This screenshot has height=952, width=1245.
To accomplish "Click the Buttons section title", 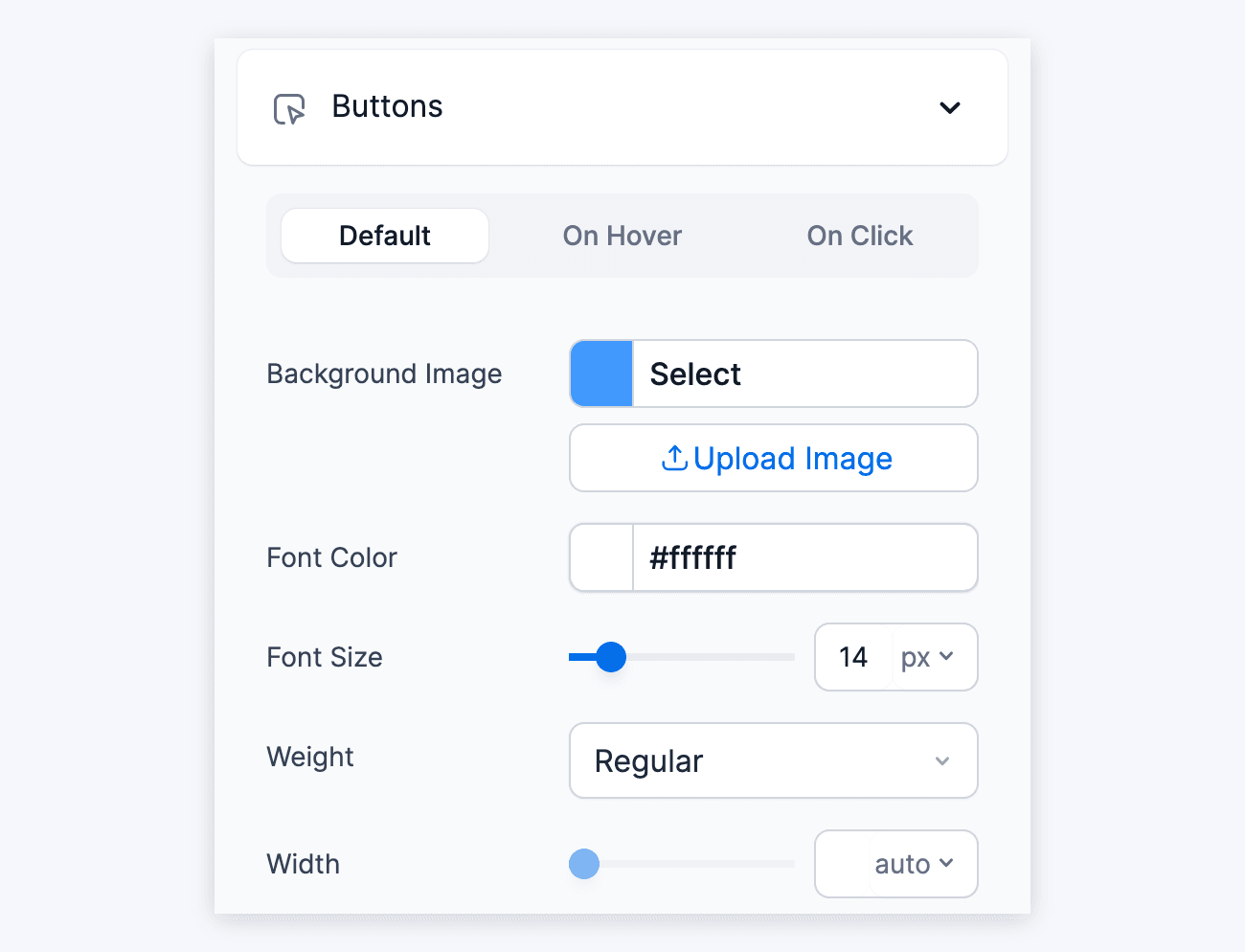I will pyautogui.click(x=387, y=106).
